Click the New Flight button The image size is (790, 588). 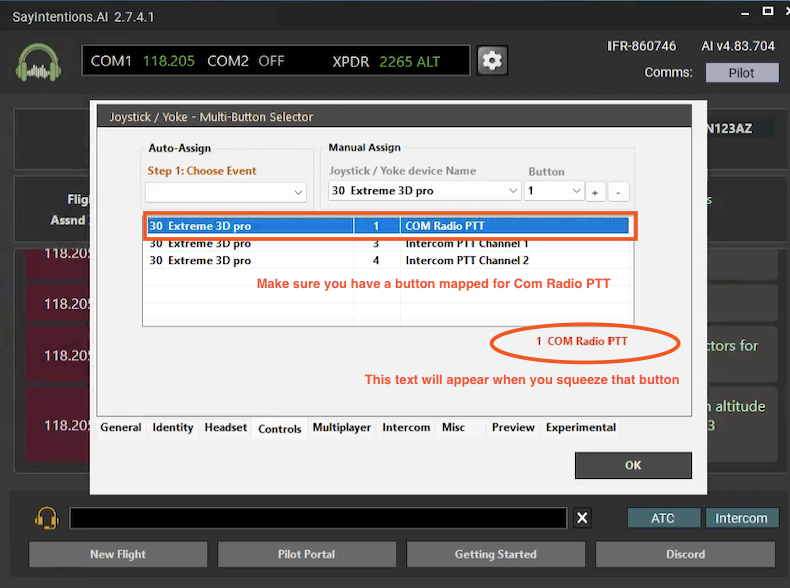pyautogui.click(x=118, y=554)
